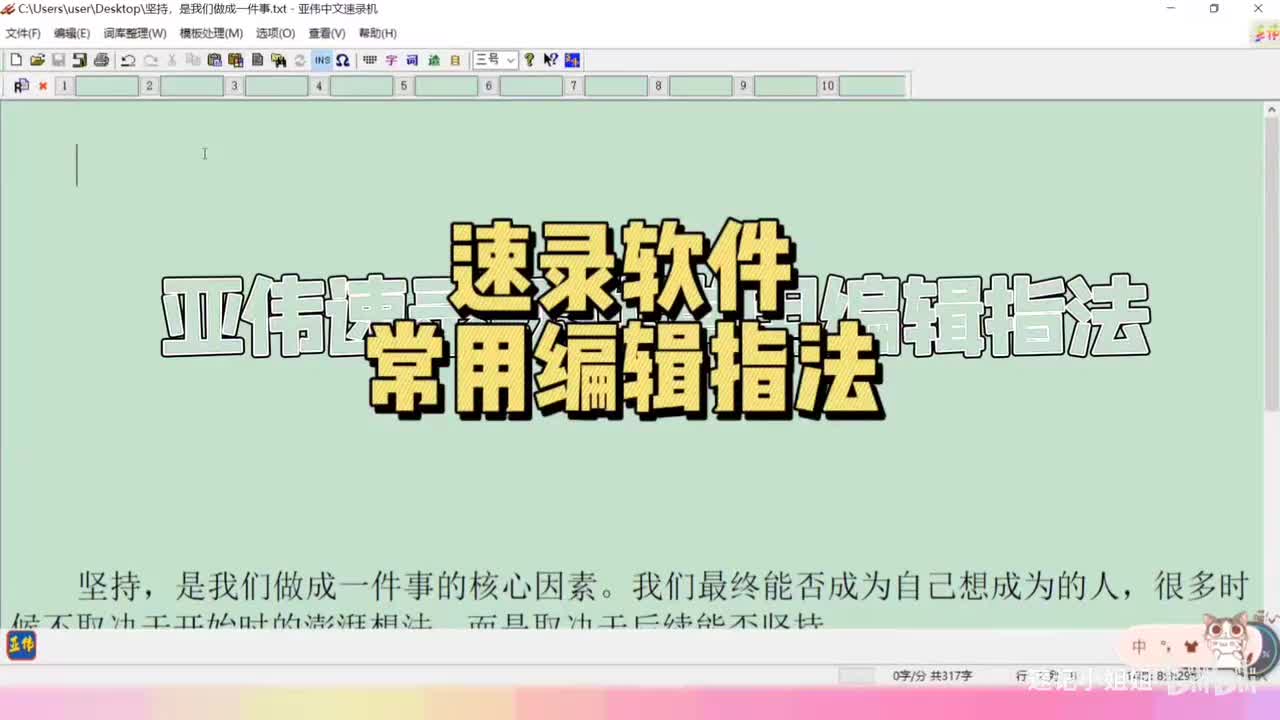This screenshot has height=720, width=1280.
Task: Click candidate field next to 6
Action: (x=531, y=86)
